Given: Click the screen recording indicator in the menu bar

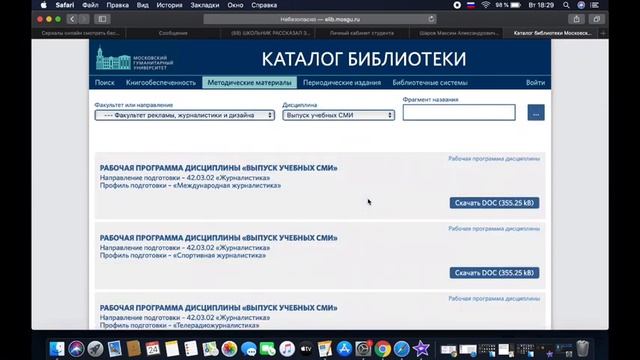Looking at the screenshot, I should (x=457, y=5).
